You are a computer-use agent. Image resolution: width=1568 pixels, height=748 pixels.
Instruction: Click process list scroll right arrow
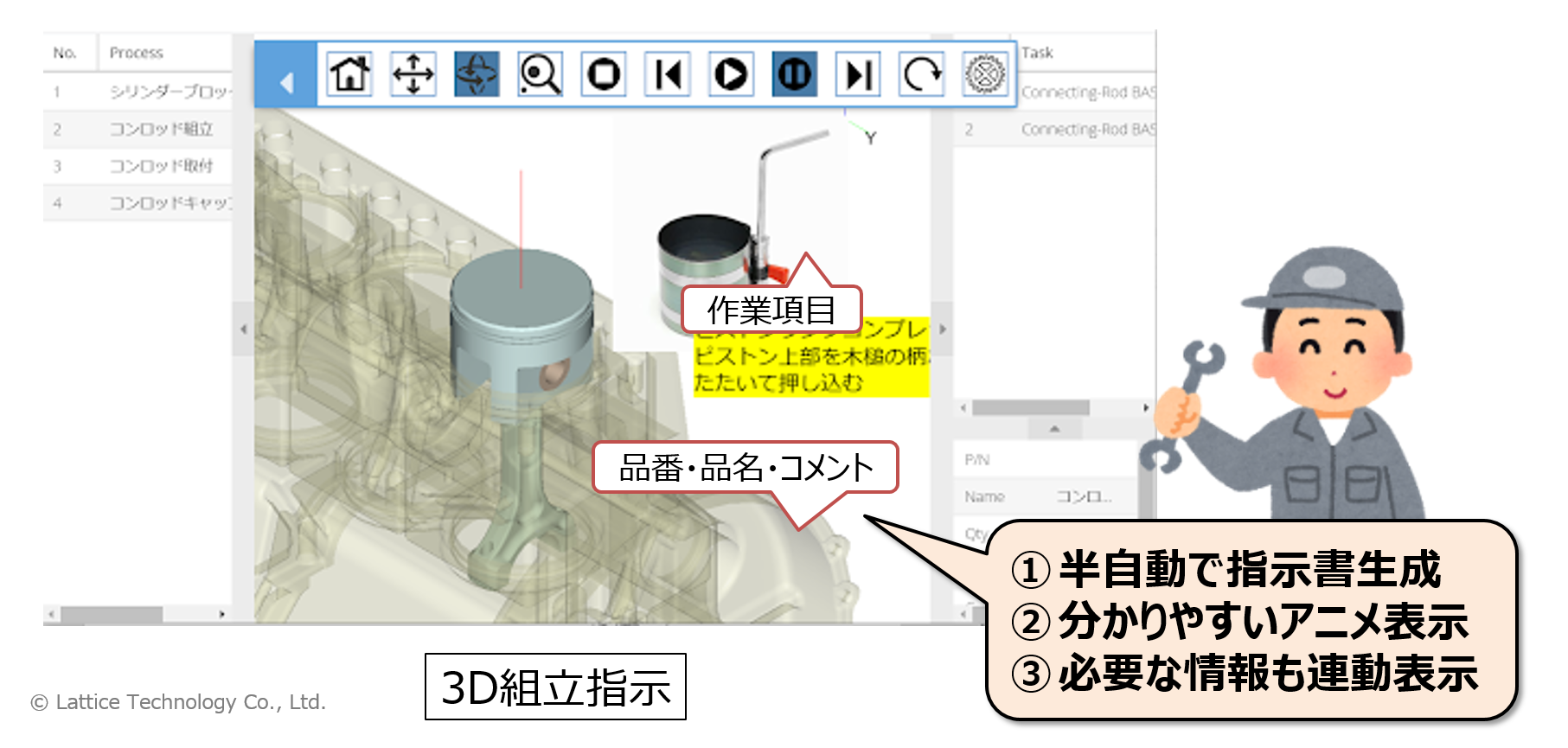click(222, 614)
